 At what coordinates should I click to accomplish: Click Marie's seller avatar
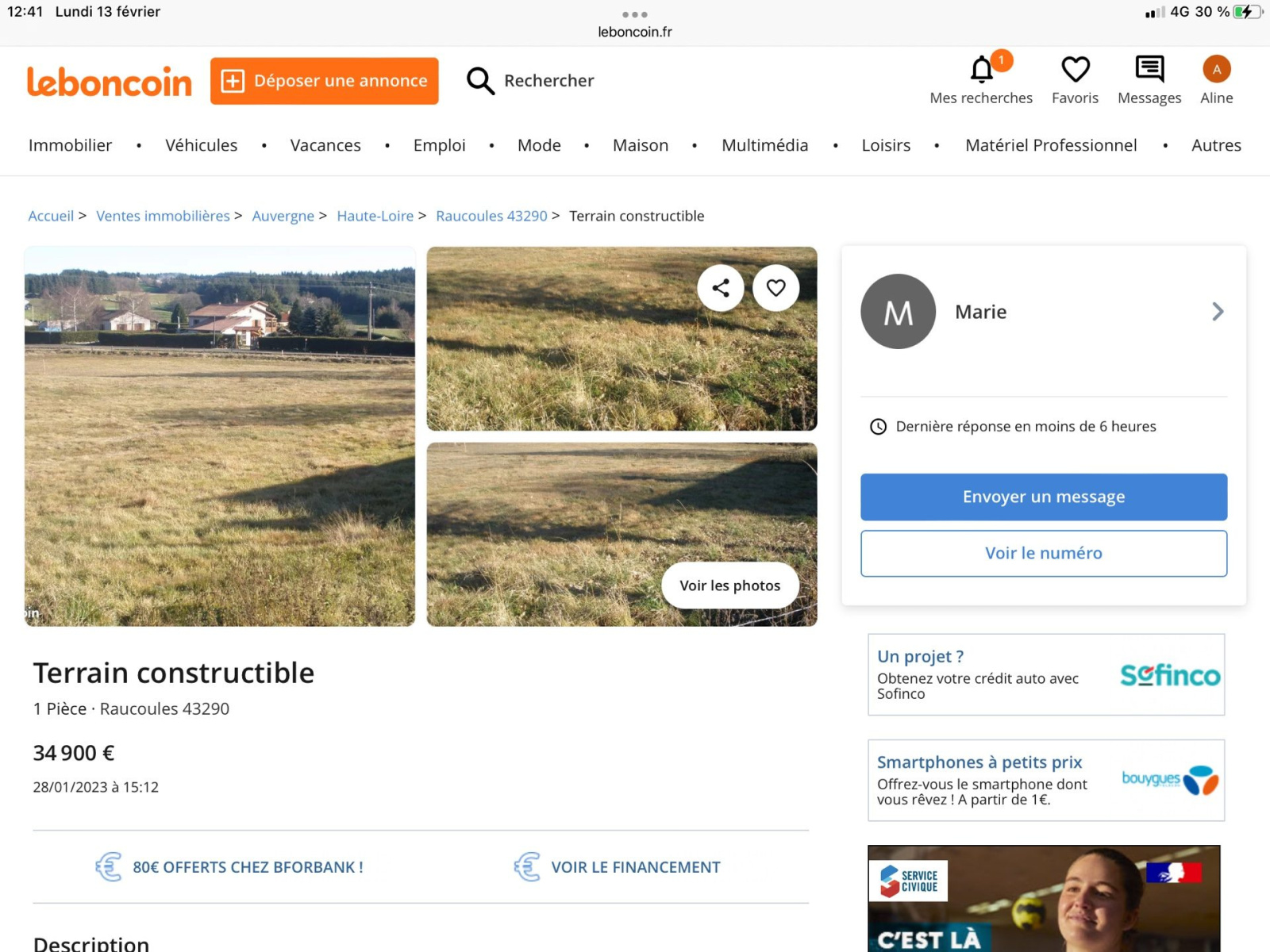[x=898, y=312]
